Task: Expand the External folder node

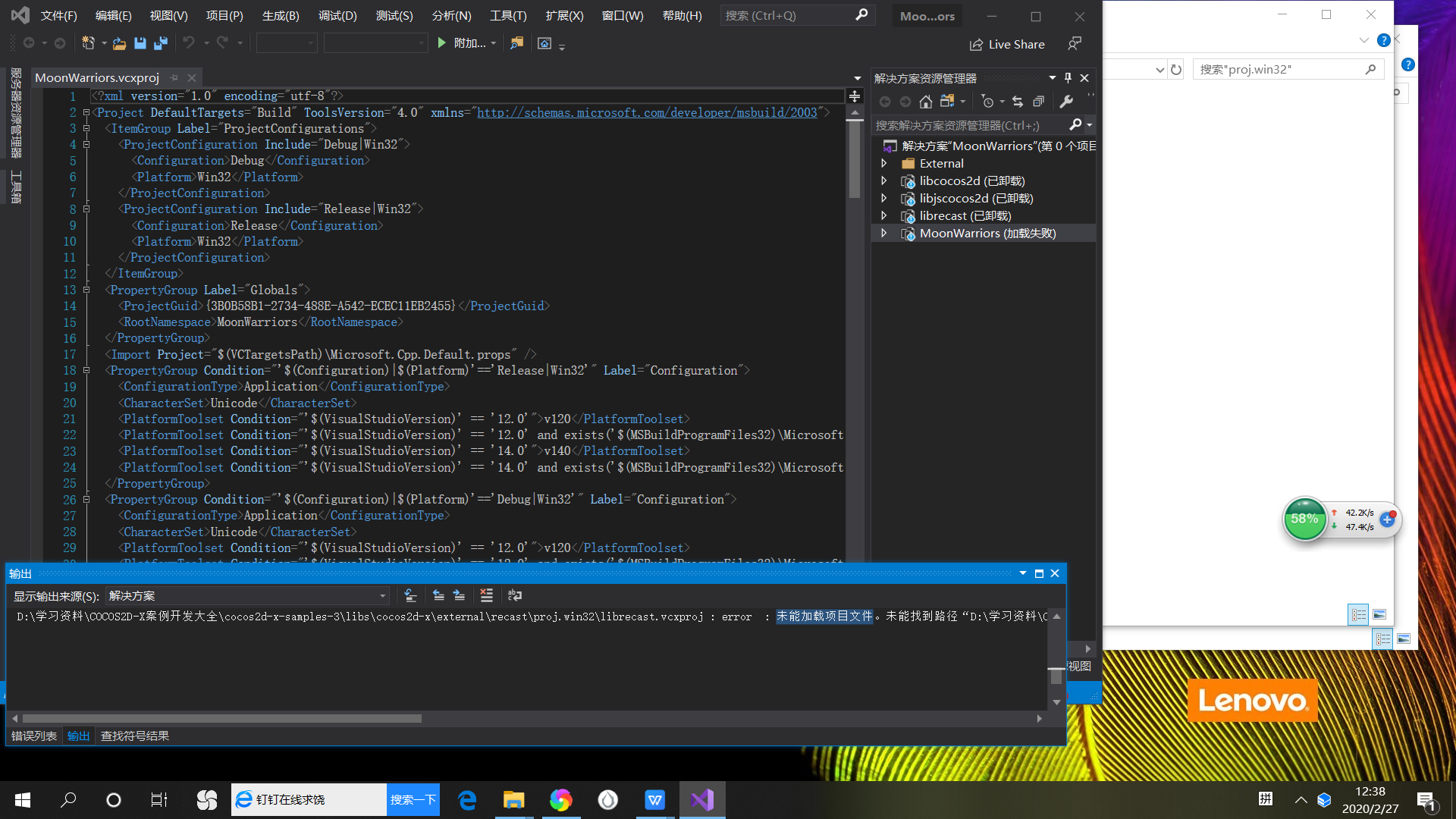Action: pyautogui.click(x=884, y=163)
